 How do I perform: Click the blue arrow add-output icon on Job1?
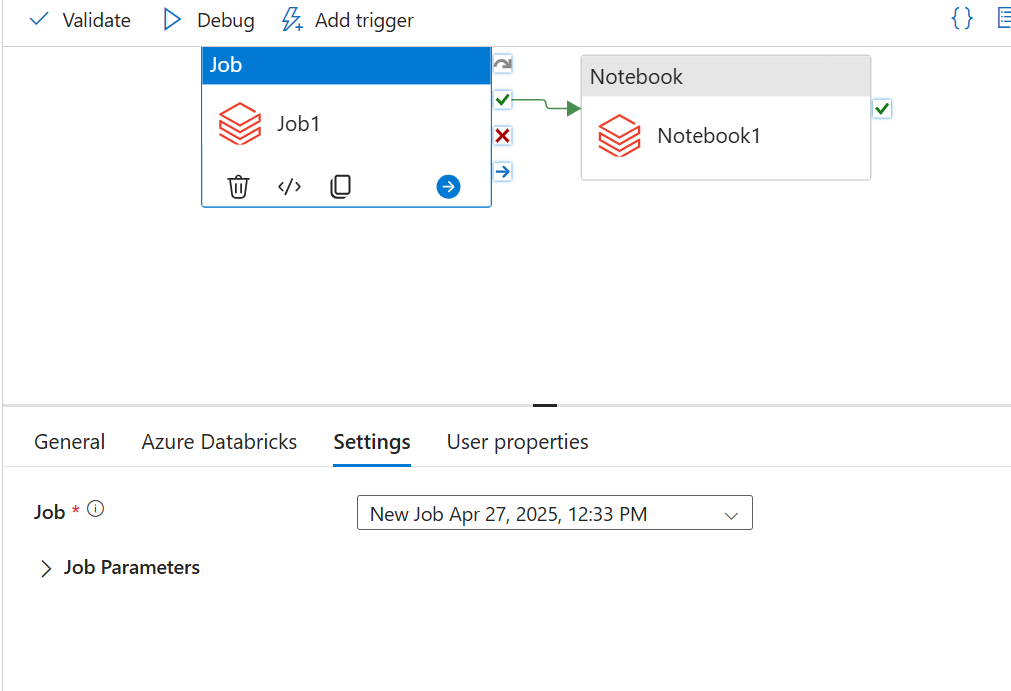449,187
